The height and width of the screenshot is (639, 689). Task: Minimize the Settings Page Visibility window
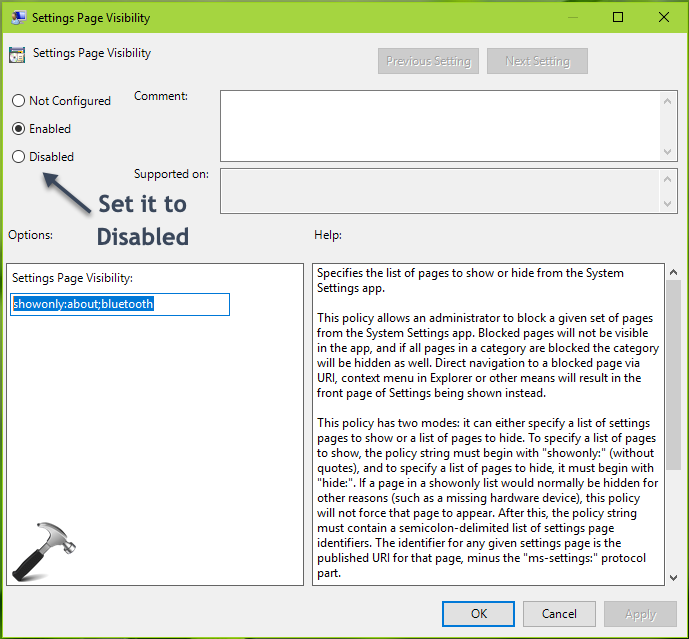(573, 17)
